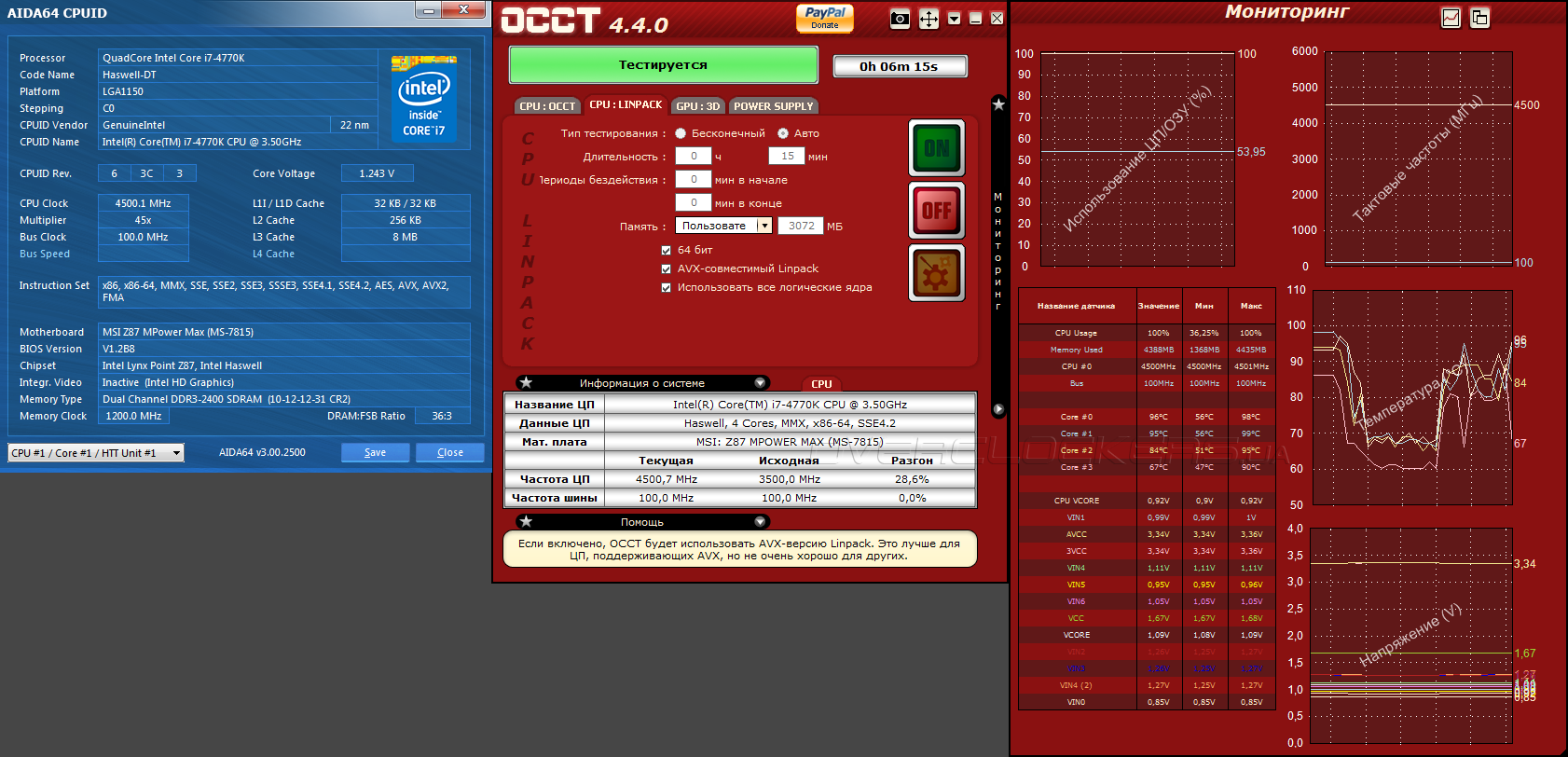
Task: Take an OCCT screenshot with the camera icon
Action: point(900,19)
